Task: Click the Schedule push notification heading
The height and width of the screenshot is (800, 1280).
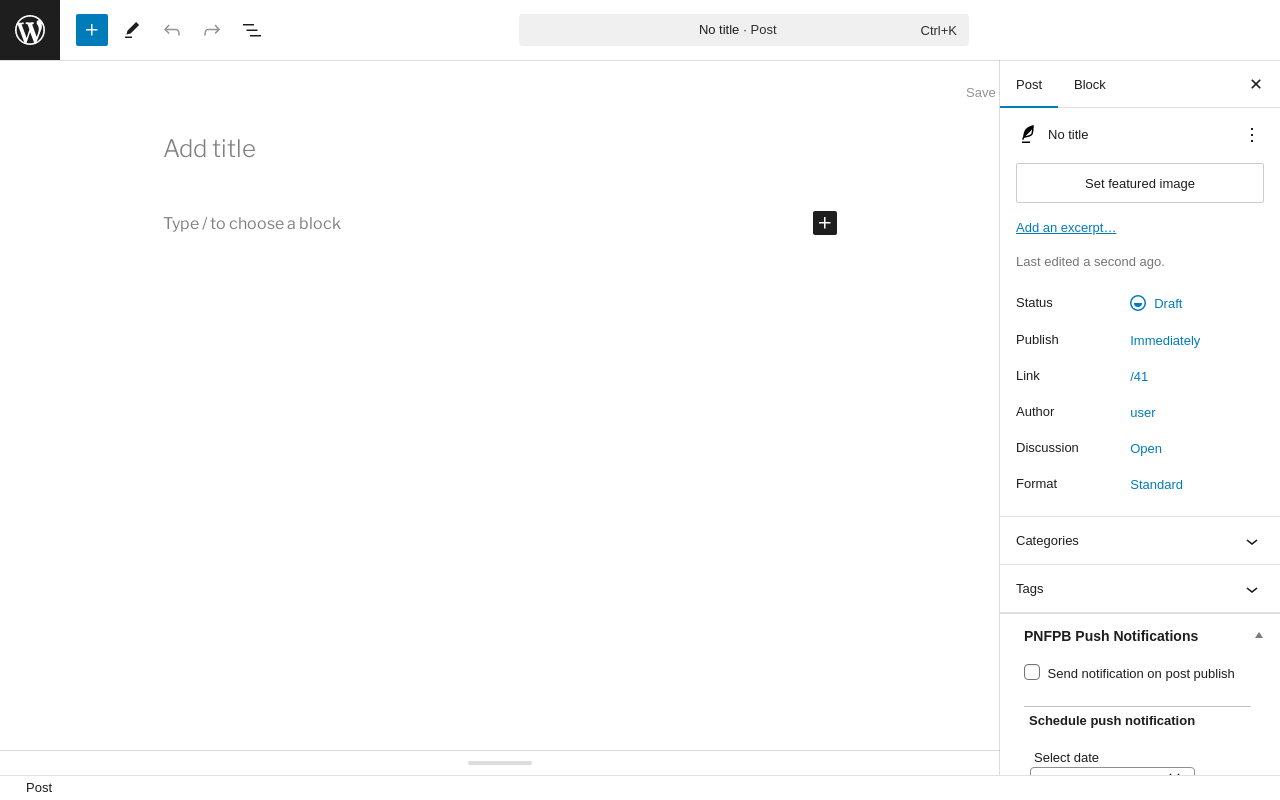Action: point(1112,720)
